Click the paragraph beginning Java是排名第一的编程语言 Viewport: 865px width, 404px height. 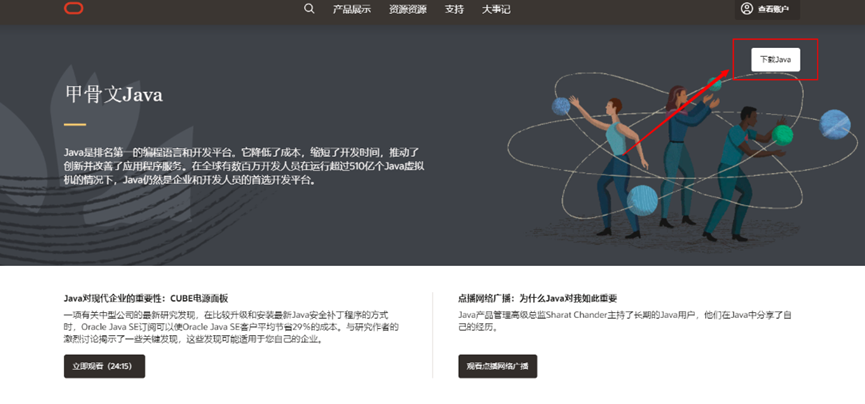pos(244,166)
